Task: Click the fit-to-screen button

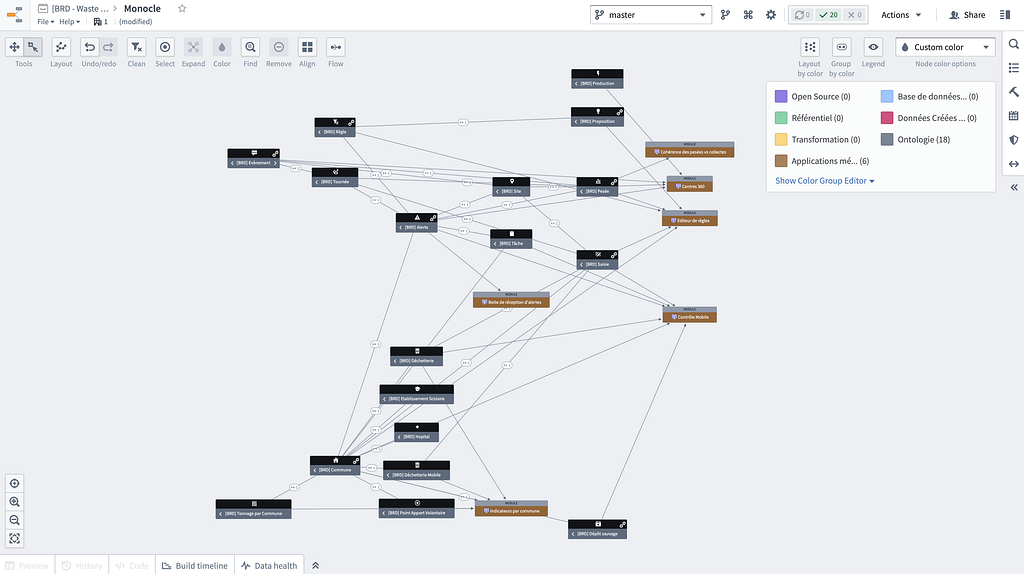Action: point(14,539)
